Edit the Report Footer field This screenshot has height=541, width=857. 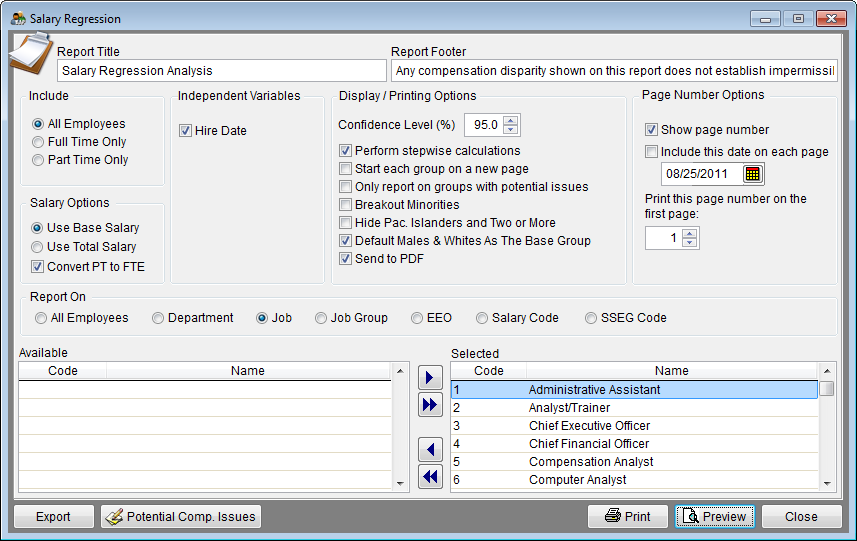[x=614, y=71]
